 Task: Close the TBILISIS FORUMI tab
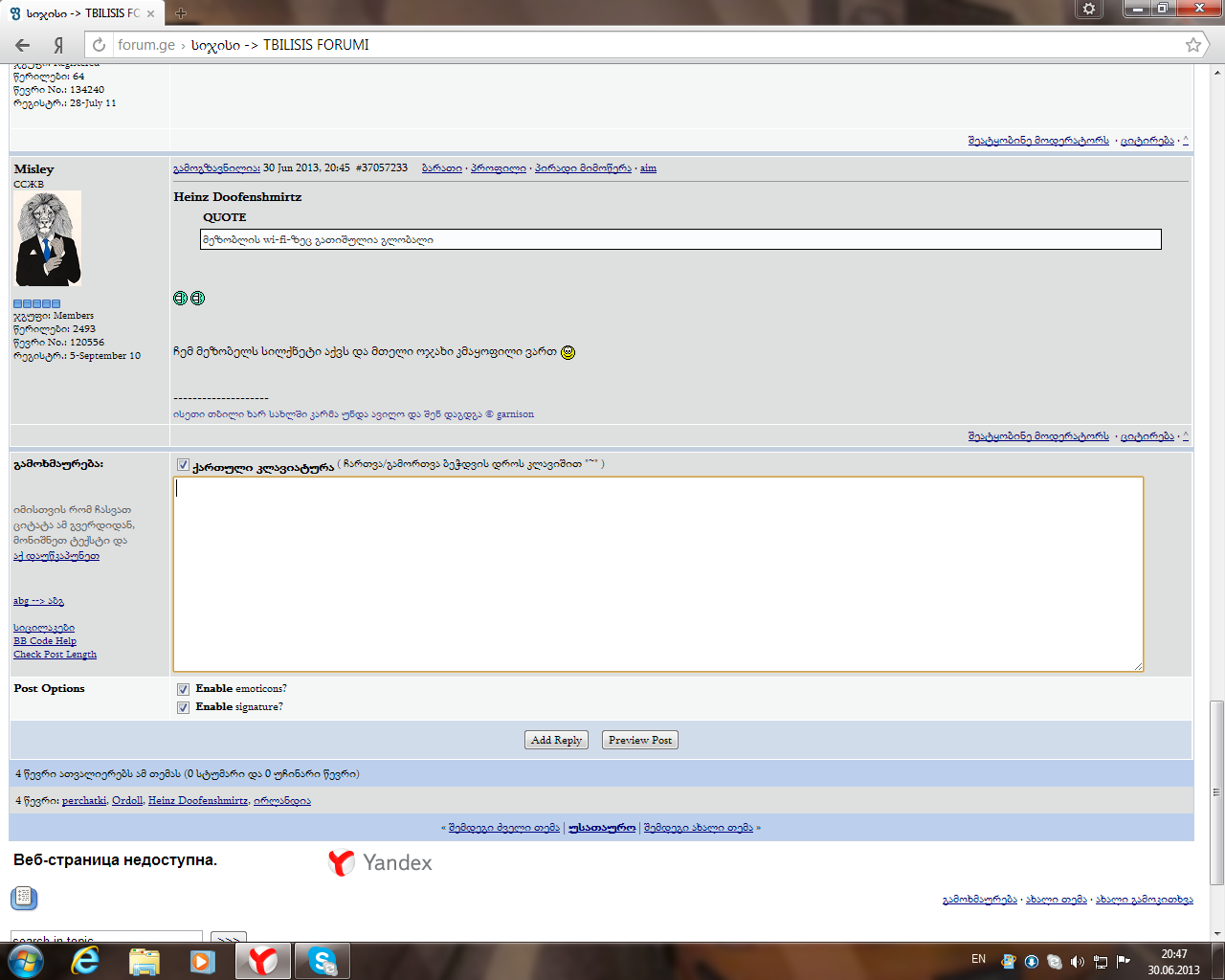150,13
